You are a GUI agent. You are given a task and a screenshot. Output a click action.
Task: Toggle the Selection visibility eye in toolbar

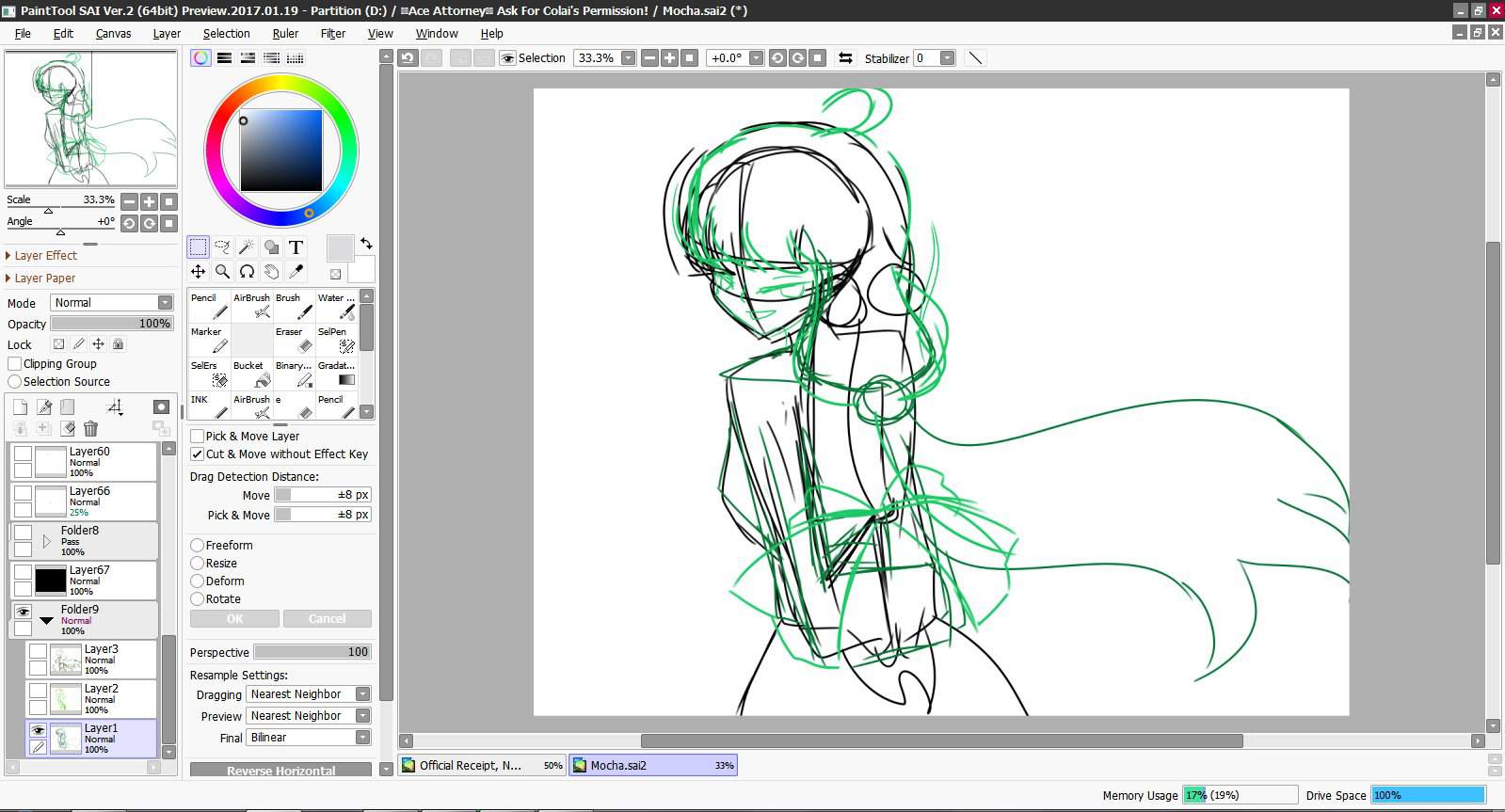(x=507, y=57)
